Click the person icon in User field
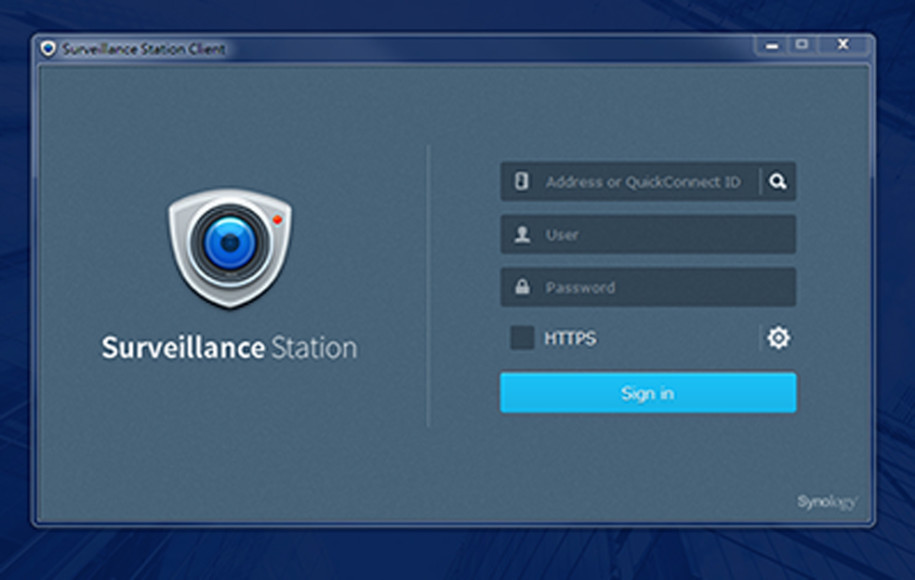 point(522,235)
